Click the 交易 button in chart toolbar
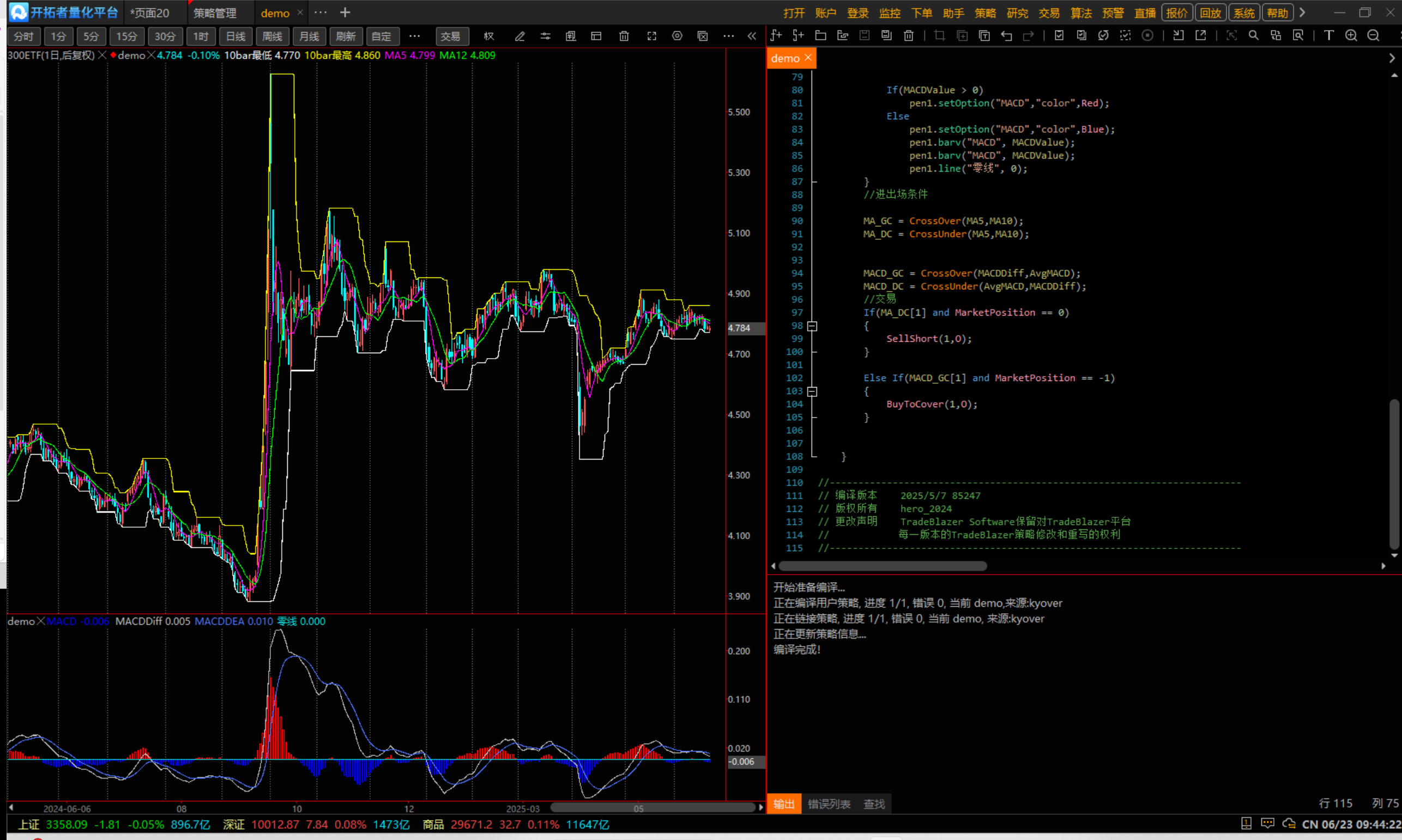This screenshot has width=1402, height=840. coord(451,36)
